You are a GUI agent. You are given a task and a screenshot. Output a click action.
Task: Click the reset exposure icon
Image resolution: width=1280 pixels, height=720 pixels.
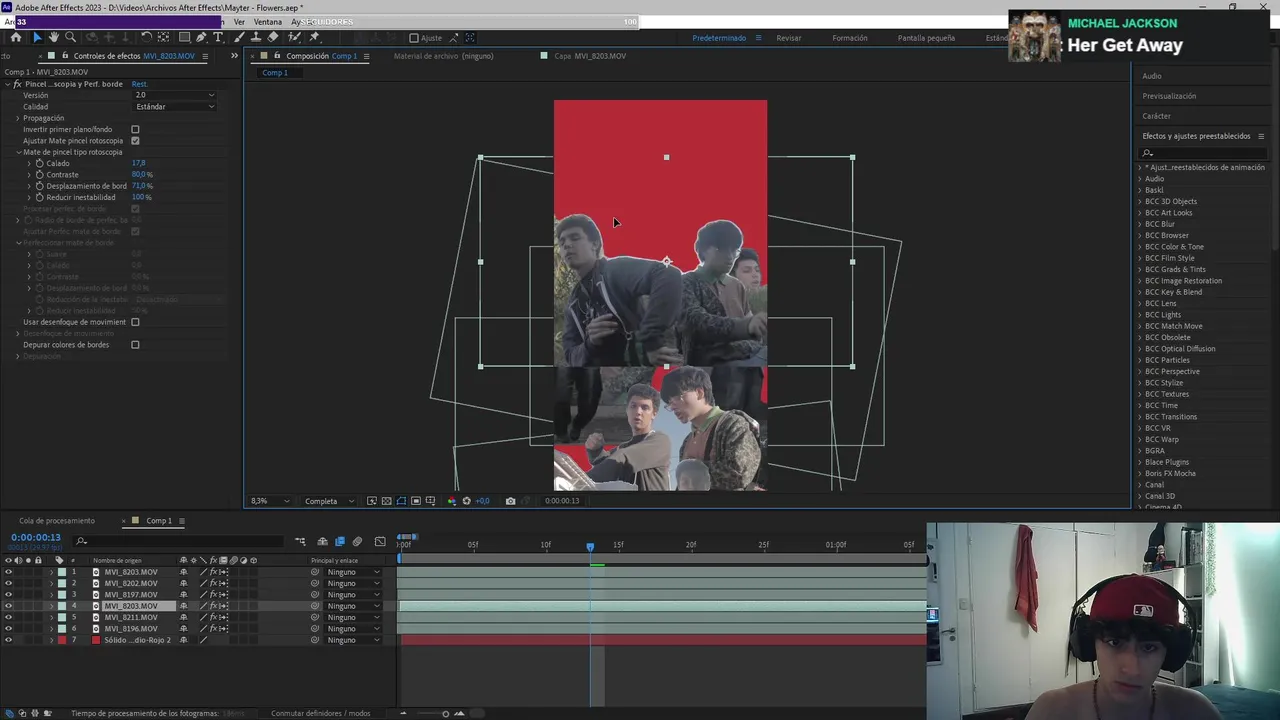466,501
